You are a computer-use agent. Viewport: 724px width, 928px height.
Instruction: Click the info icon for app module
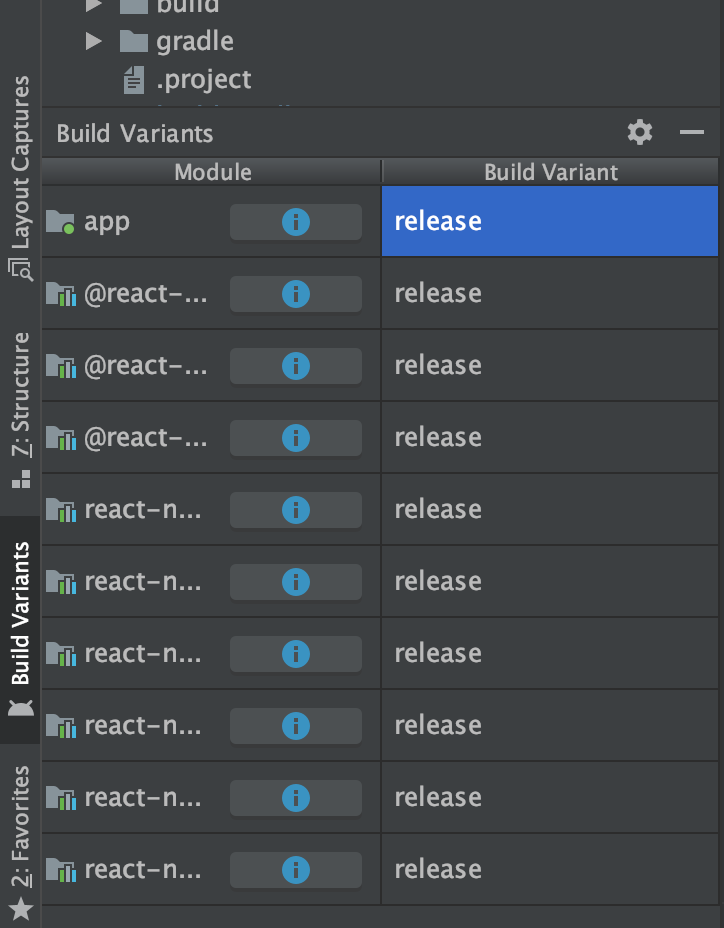click(295, 222)
